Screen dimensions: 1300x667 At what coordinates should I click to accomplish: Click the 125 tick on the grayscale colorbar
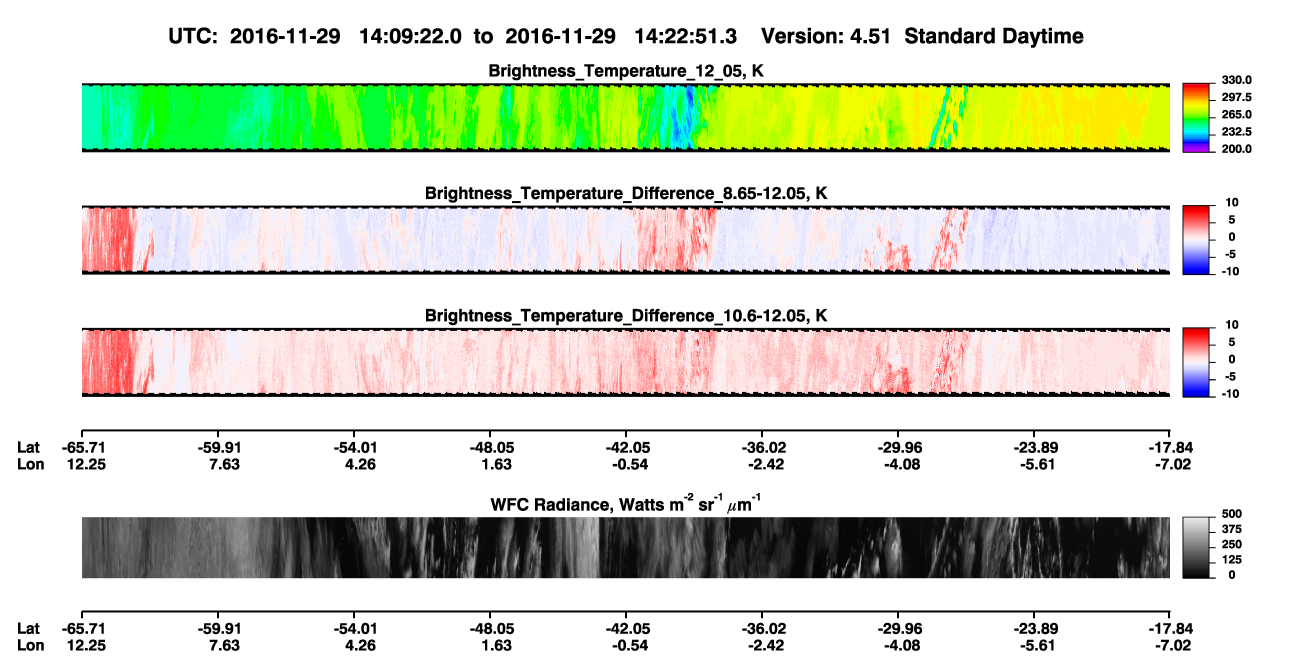(1230, 559)
